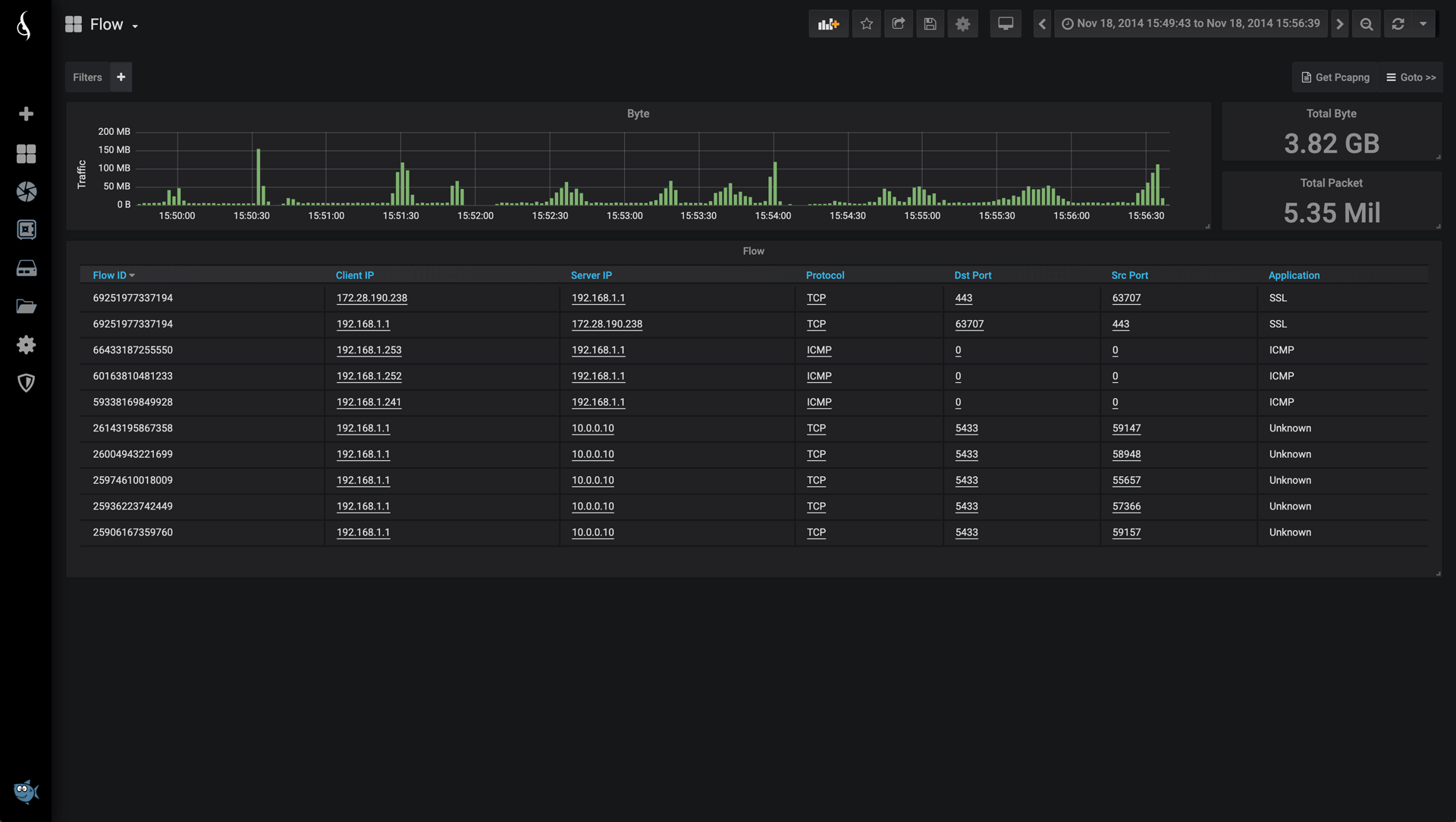
Task: Open the folder icon in sidebar
Action: (x=27, y=306)
